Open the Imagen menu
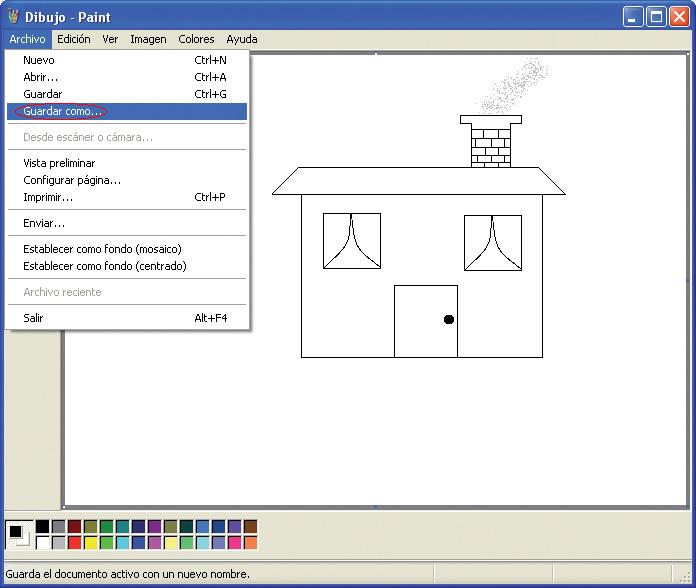This screenshot has height=588, width=696. (148, 39)
